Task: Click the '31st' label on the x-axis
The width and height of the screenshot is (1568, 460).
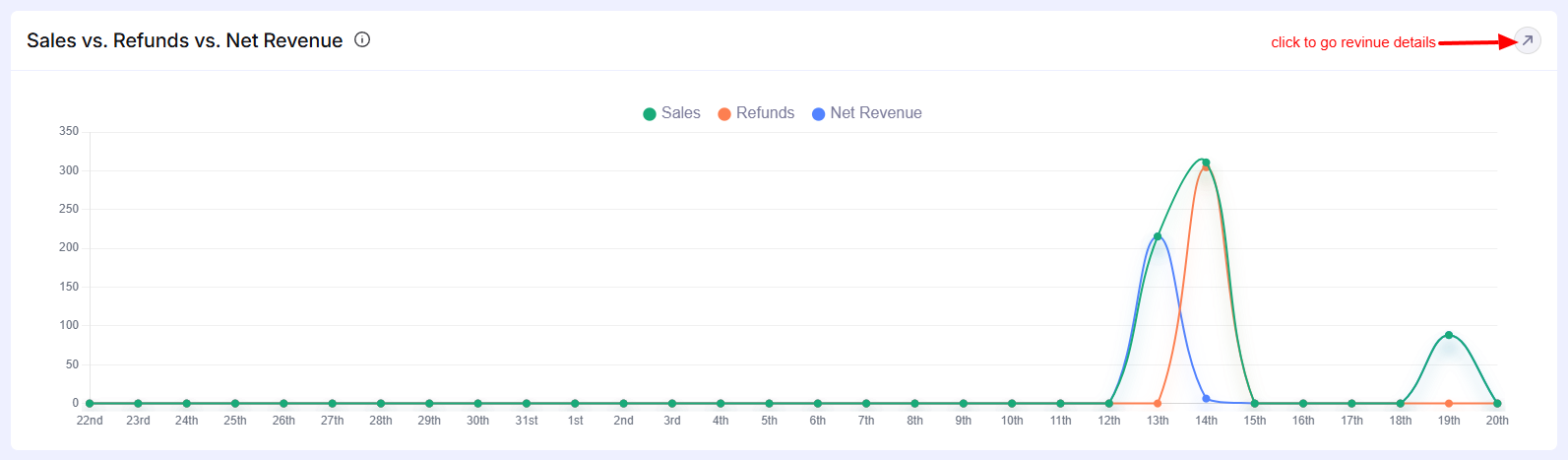Action: (527, 421)
